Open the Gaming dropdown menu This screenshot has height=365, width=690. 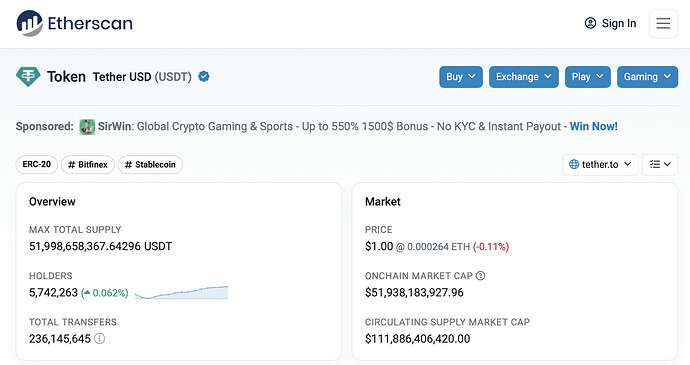(647, 77)
